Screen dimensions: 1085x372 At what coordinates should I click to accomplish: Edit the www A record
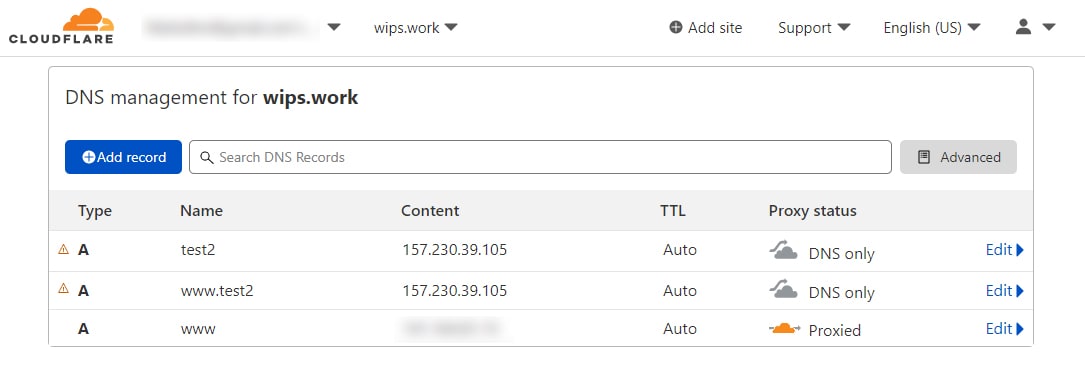tap(1005, 328)
